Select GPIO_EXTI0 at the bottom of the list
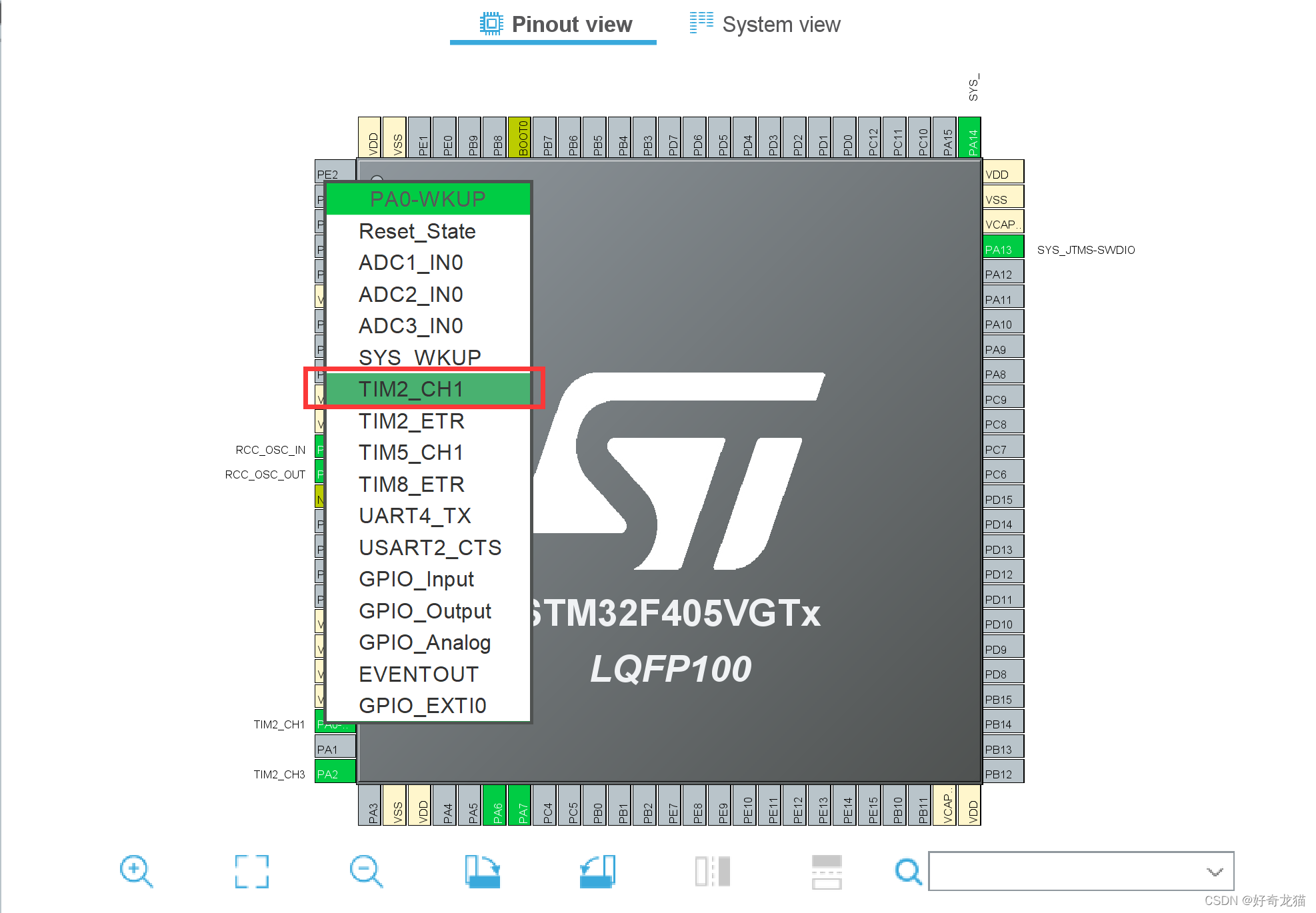The width and height of the screenshot is (1316, 913). click(x=422, y=706)
